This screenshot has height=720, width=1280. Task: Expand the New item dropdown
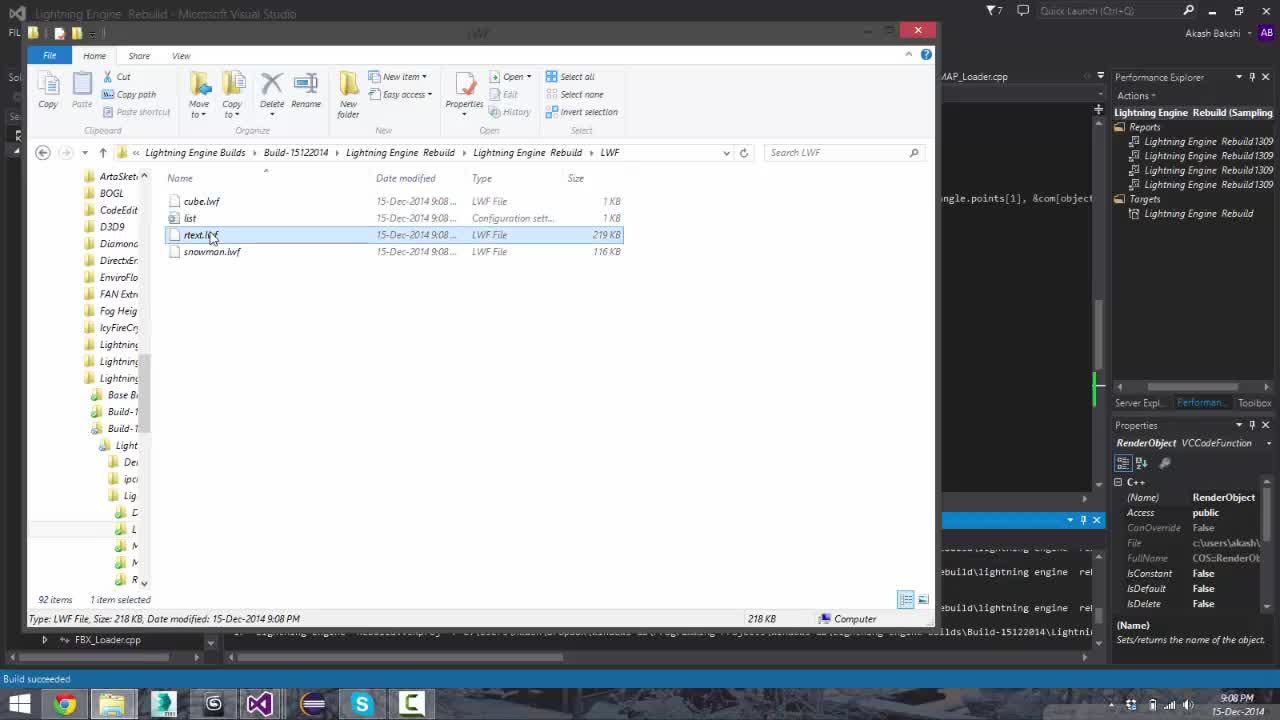tap(397, 77)
